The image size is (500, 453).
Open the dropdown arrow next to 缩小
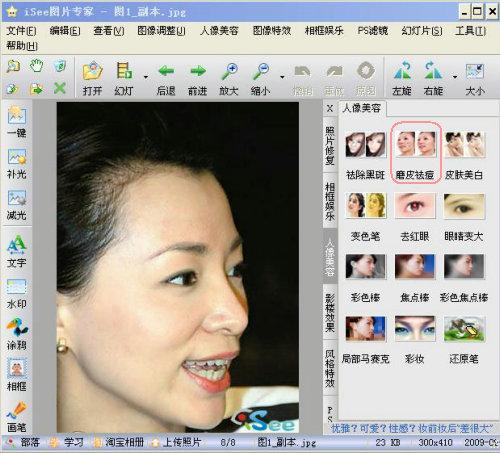[282, 77]
